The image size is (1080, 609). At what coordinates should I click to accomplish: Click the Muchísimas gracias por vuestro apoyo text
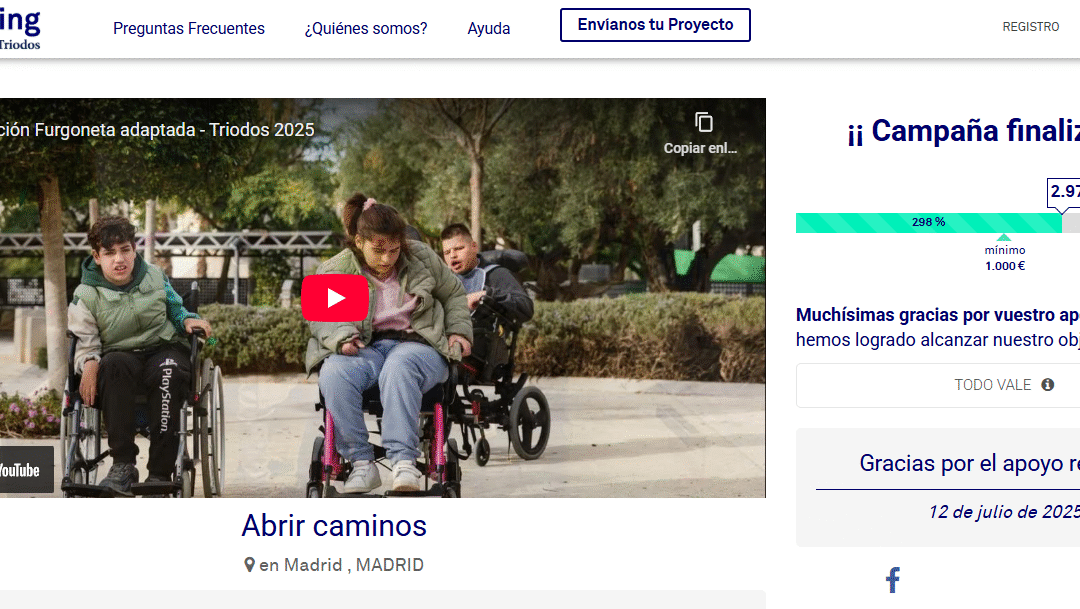click(x=937, y=315)
